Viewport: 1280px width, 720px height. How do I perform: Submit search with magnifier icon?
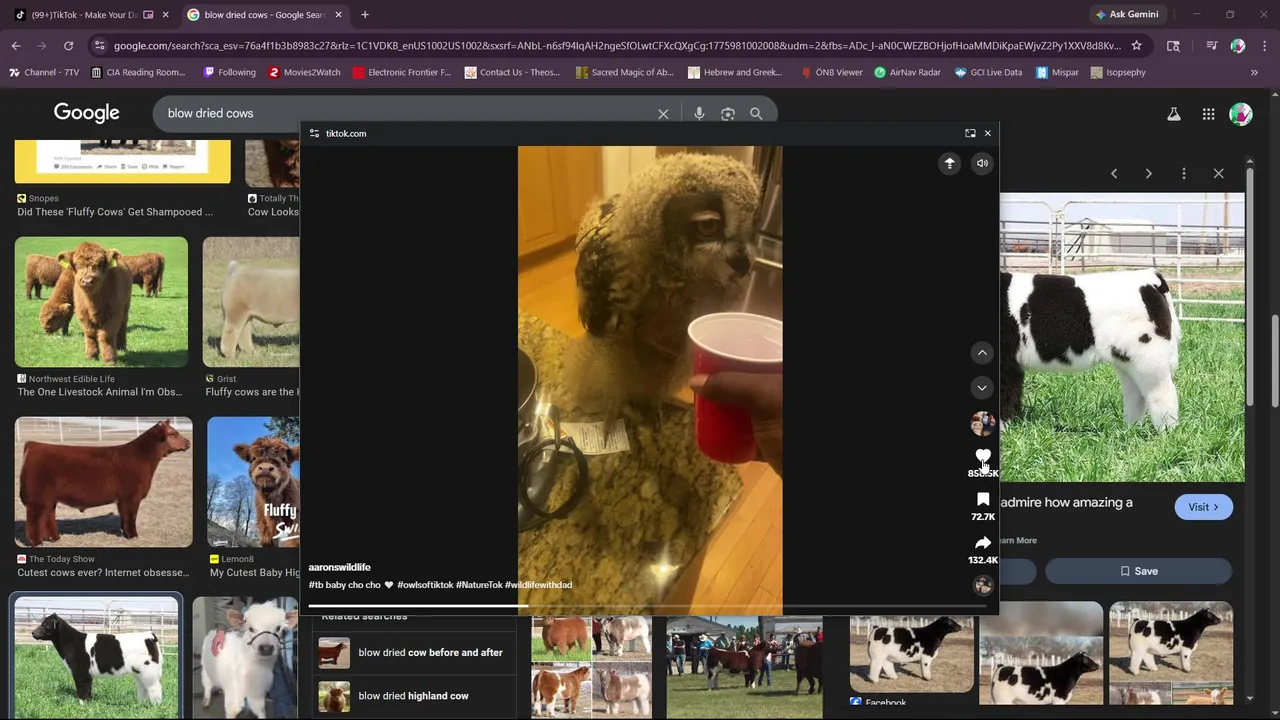(x=756, y=114)
